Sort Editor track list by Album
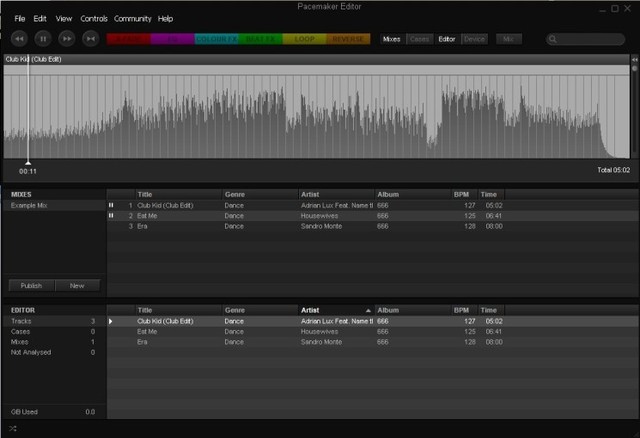 [x=413, y=310]
